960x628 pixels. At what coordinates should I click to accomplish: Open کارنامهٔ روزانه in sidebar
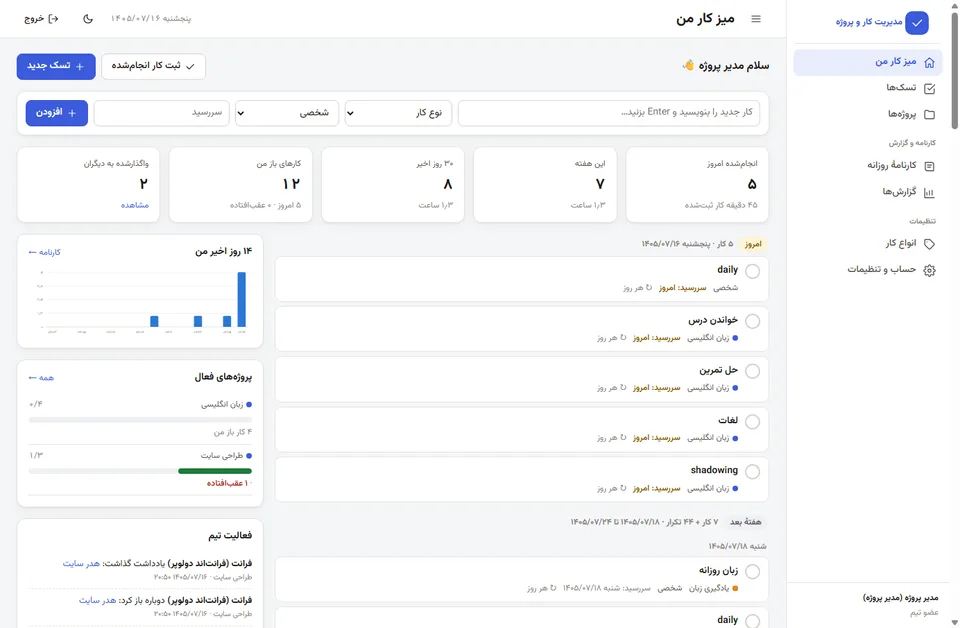coord(868,166)
